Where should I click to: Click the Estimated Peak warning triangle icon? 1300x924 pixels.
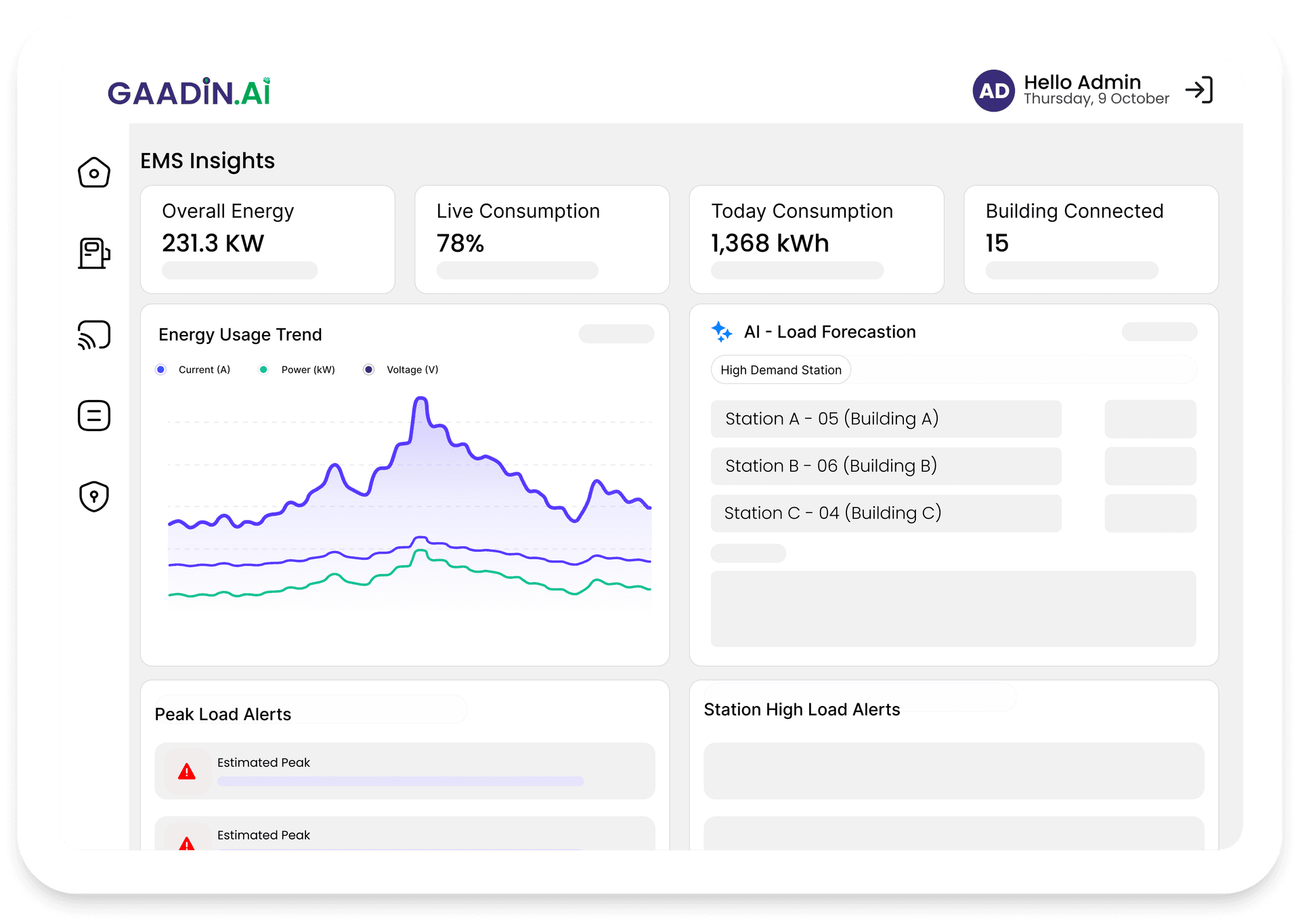point(186,771)
